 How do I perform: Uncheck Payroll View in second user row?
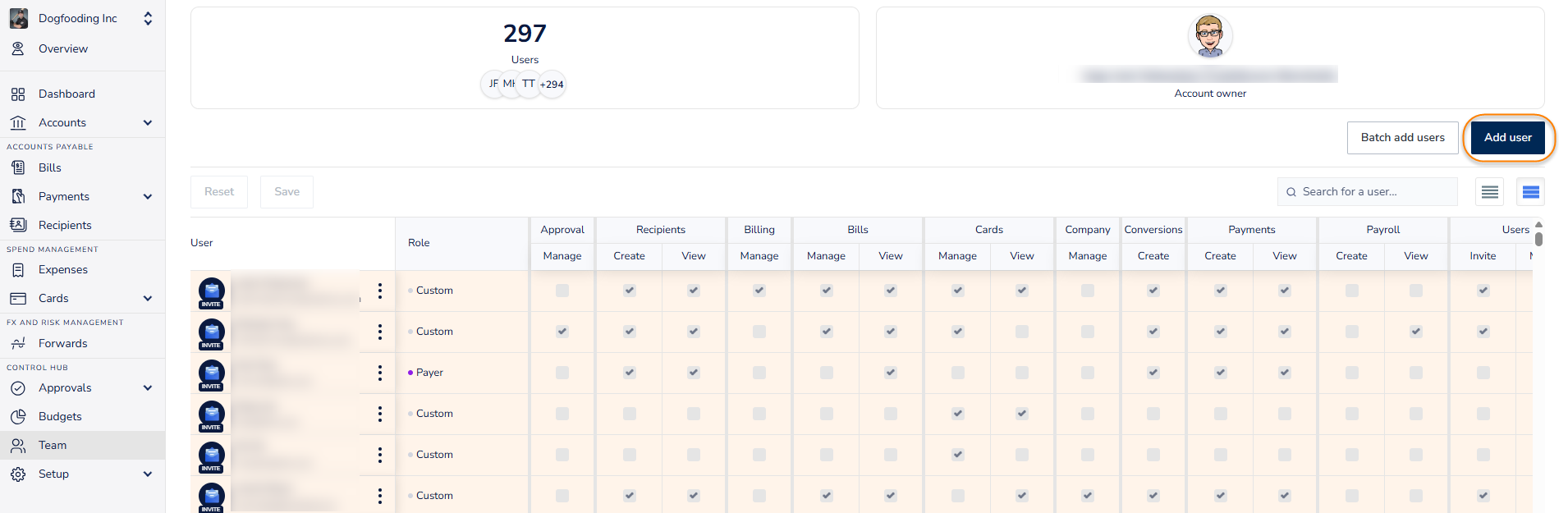[1416, 332]
